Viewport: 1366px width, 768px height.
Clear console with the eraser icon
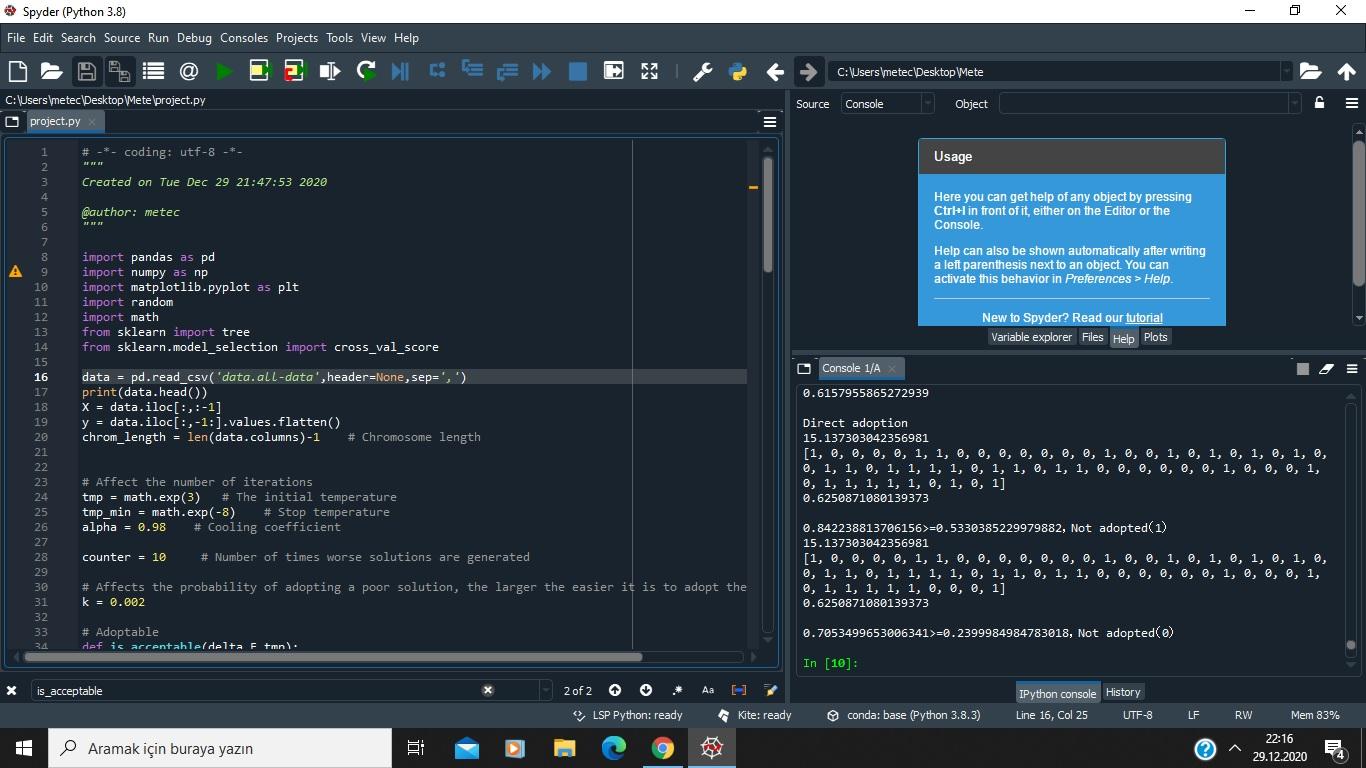pyautogui.click(x=1326, y=368)
